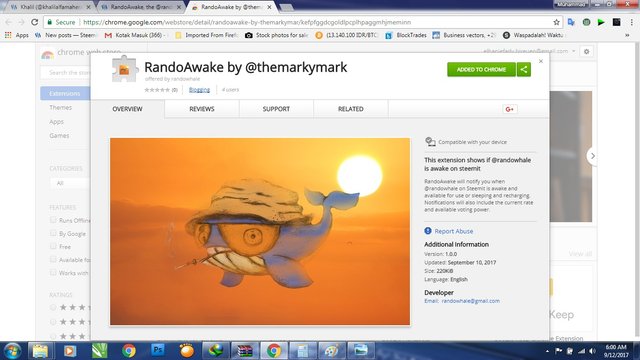The width and height of the screenshot is (640, 360).
Task: Click the Added to Chrome button
Action: pos(482,69)
